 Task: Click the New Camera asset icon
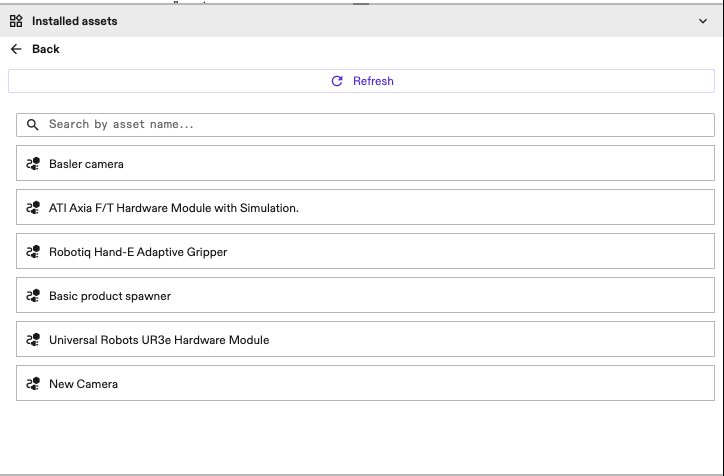pos(33,384)
